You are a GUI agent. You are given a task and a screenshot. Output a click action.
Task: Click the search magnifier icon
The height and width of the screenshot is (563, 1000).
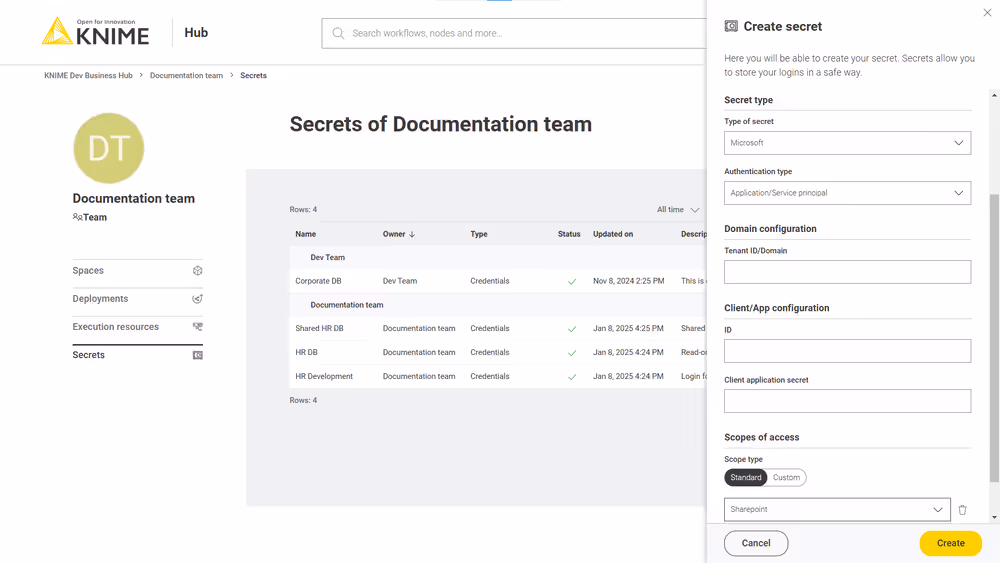pyautogui.click(x=338, y=33)
